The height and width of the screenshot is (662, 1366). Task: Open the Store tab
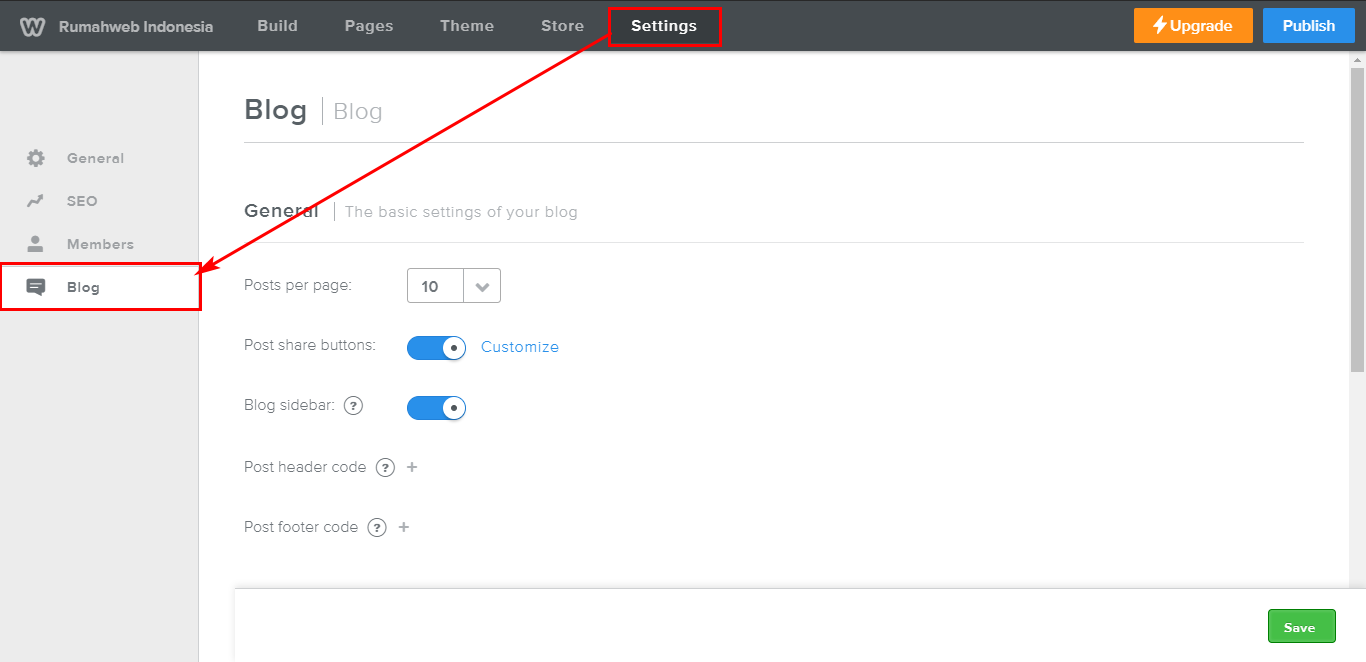[562, 26]
